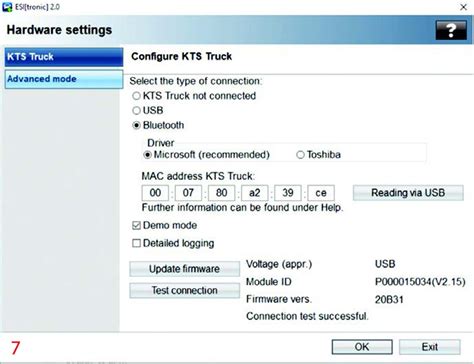Click 'Select the type of connection:' label
The height and width of the screenshot is (364, 474).
pos(196,81)
